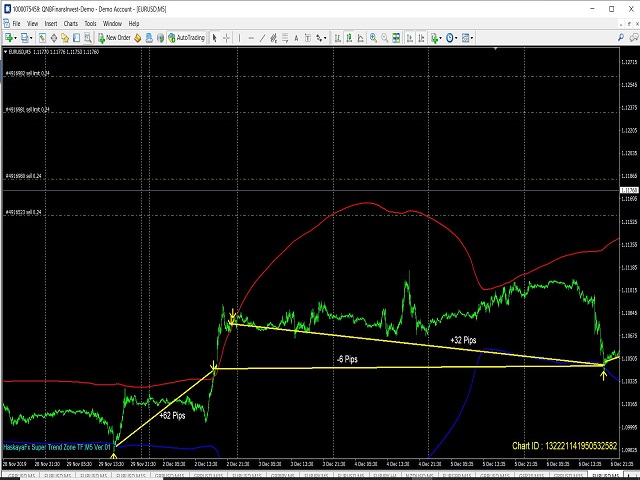Toggle chart auto scroll
The image size is (640, 480).
click(410, 38)
